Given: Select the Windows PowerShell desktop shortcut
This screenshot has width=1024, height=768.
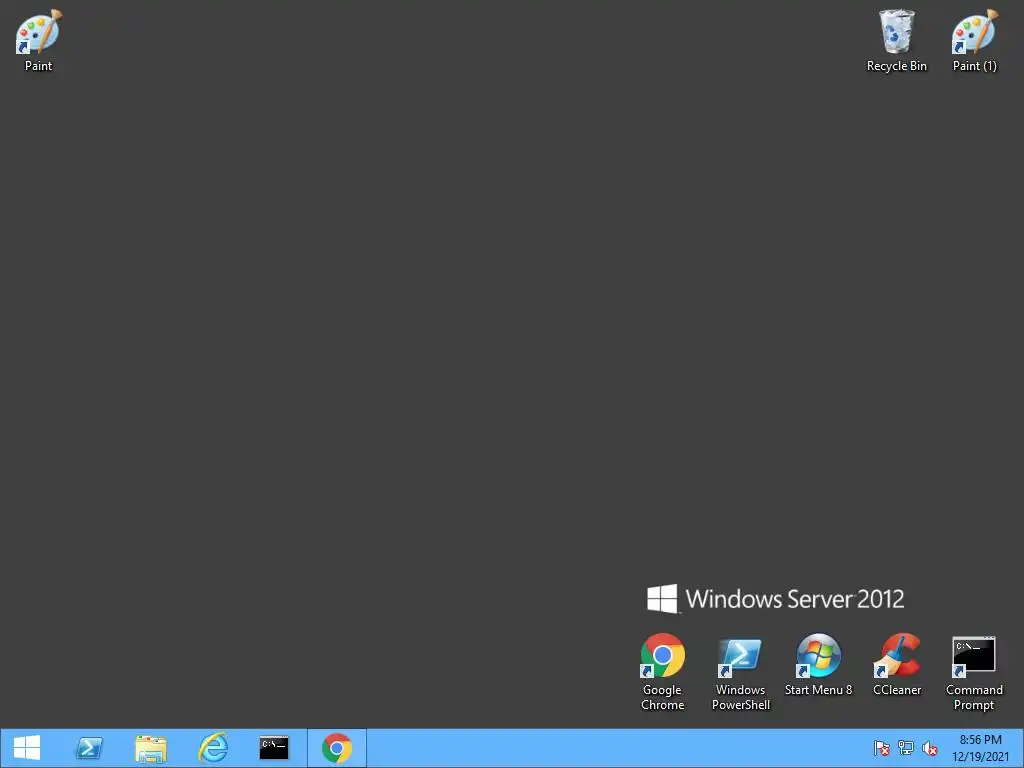Looking at the screenshot, I should pyautogui.click(x=741, y=672).
